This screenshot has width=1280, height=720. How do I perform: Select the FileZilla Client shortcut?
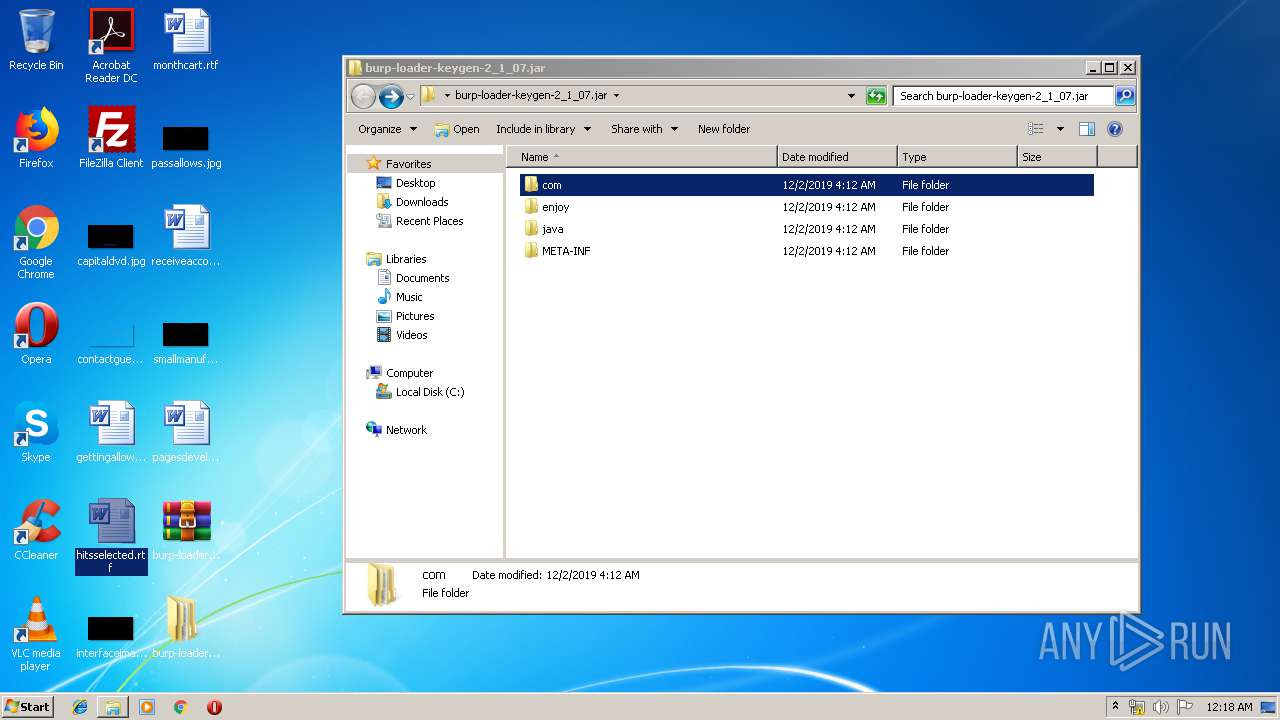(111, 138)
